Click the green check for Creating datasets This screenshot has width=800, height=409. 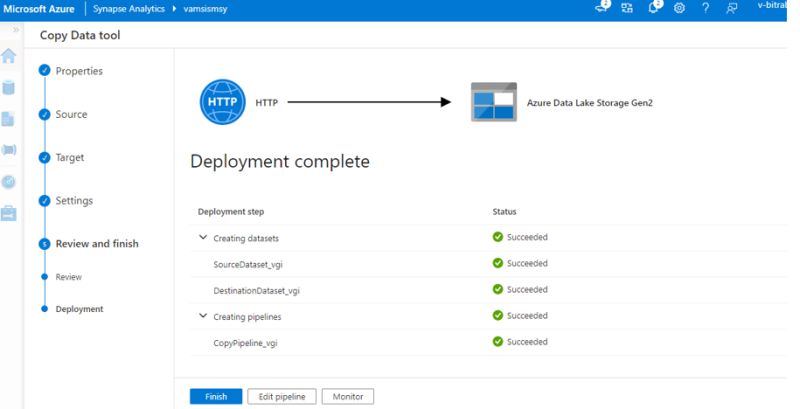tap(498, 237)
